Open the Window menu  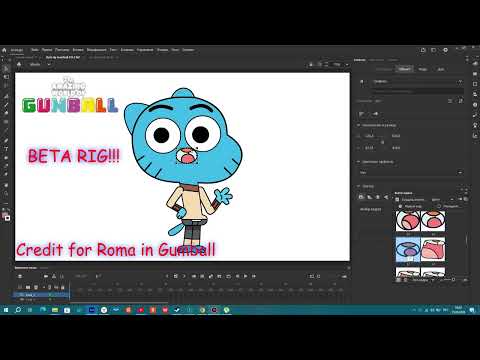coord(175,50)
